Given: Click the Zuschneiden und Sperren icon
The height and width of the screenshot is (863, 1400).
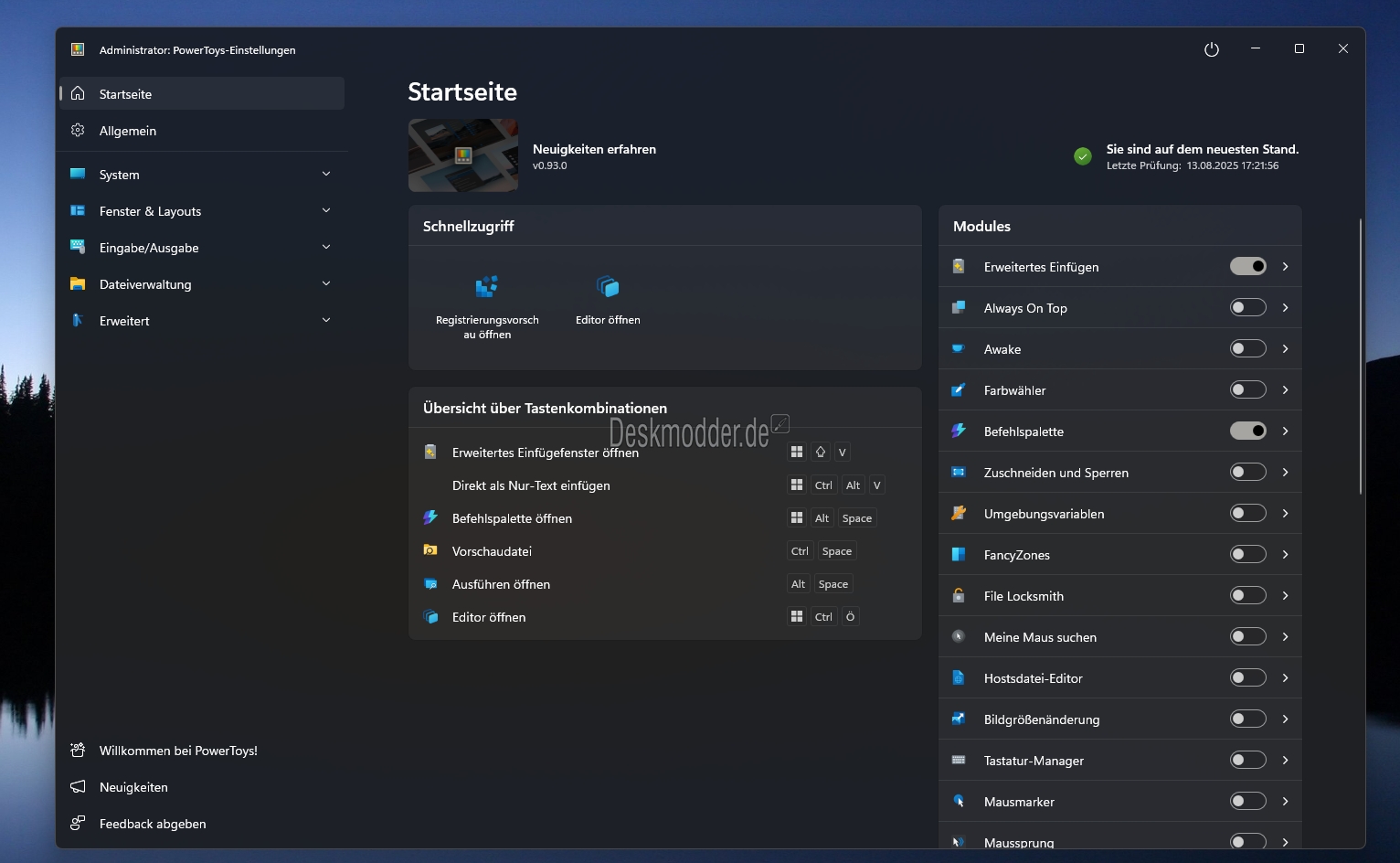Looking at the screenshot, I should pyautogui.click(x=959, y=472).
